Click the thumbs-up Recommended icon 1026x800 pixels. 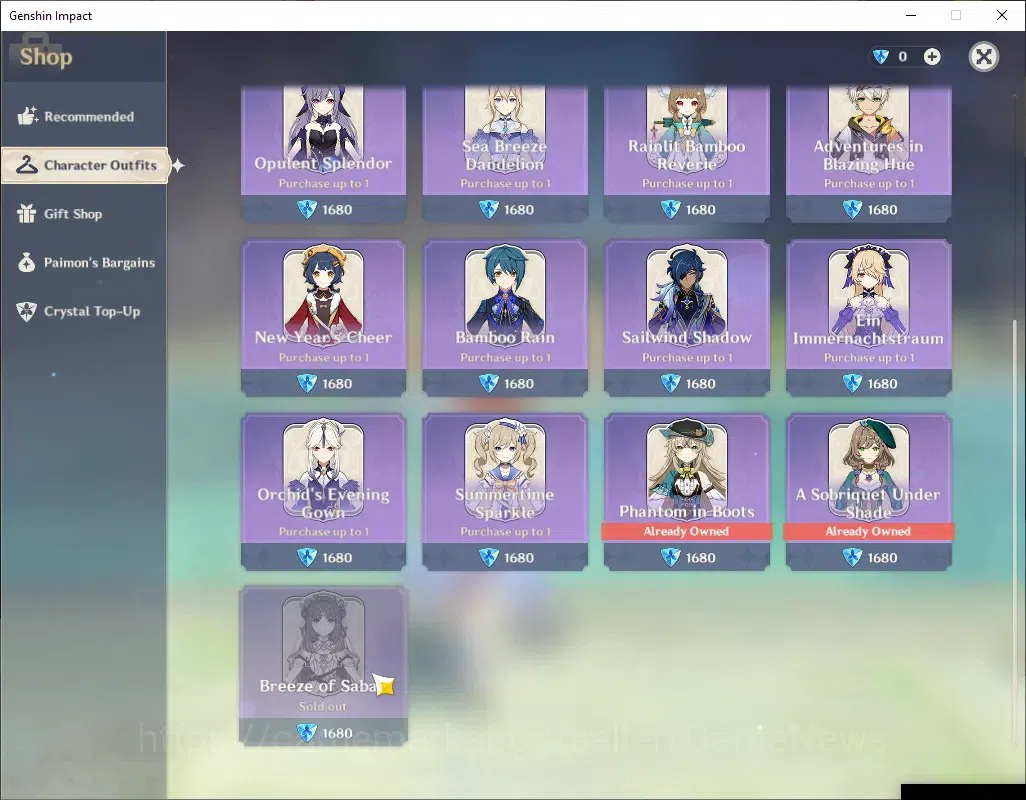27,116
